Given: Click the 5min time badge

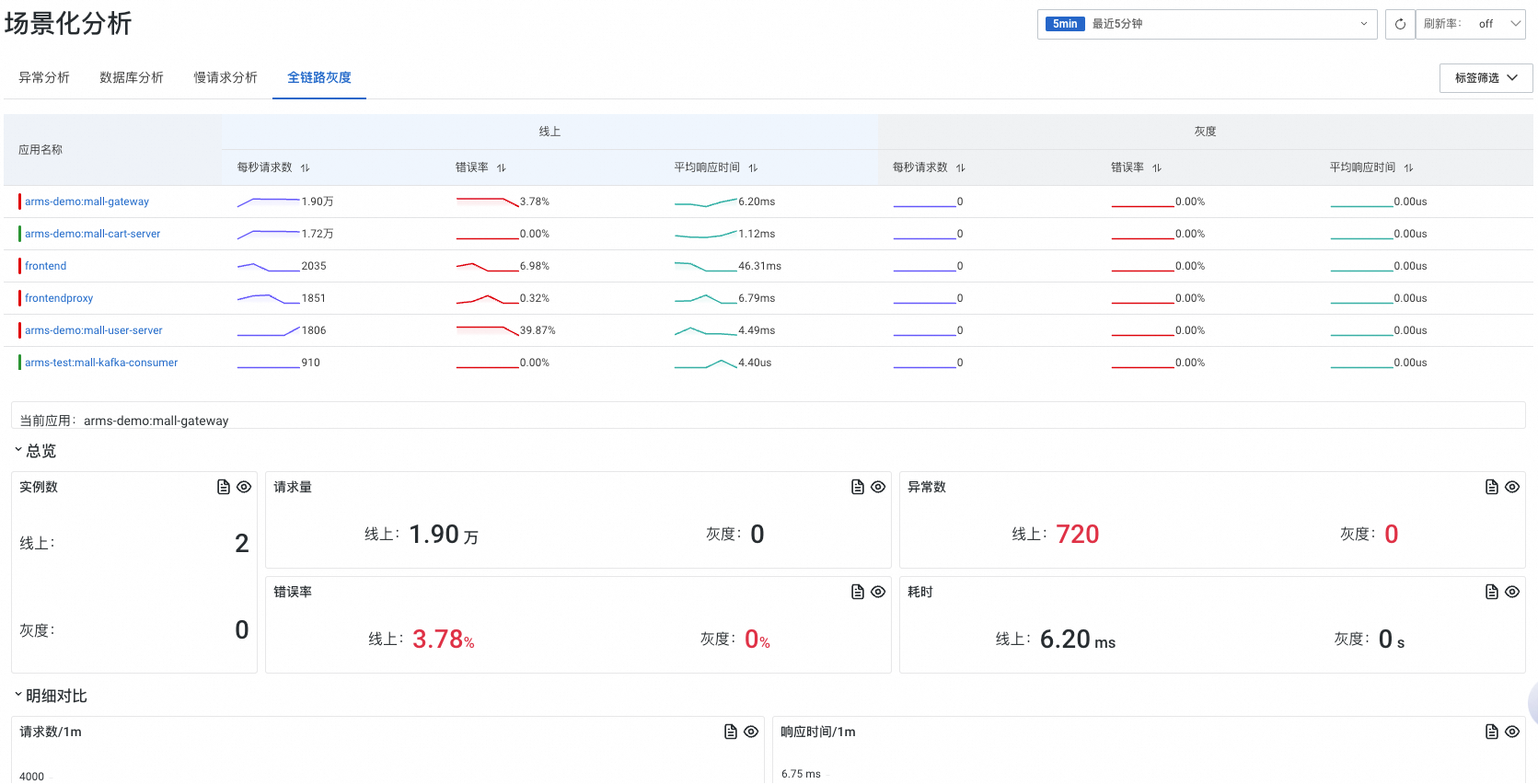Looking at the screenshot, I should [1065, 24].
